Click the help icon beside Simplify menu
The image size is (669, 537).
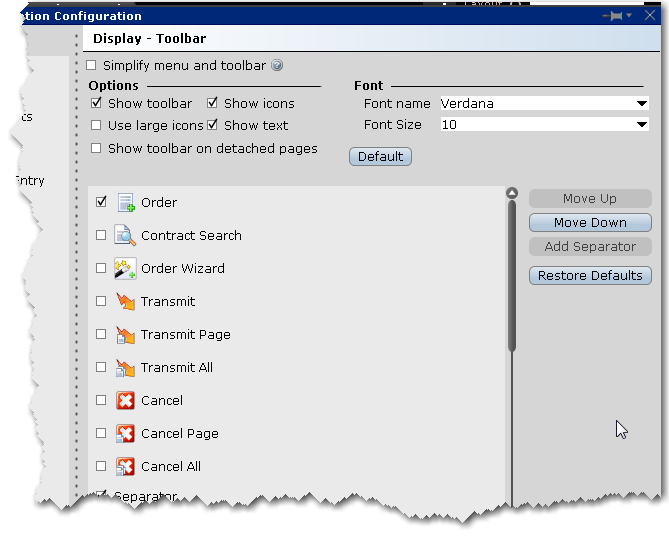pos(277,66)
